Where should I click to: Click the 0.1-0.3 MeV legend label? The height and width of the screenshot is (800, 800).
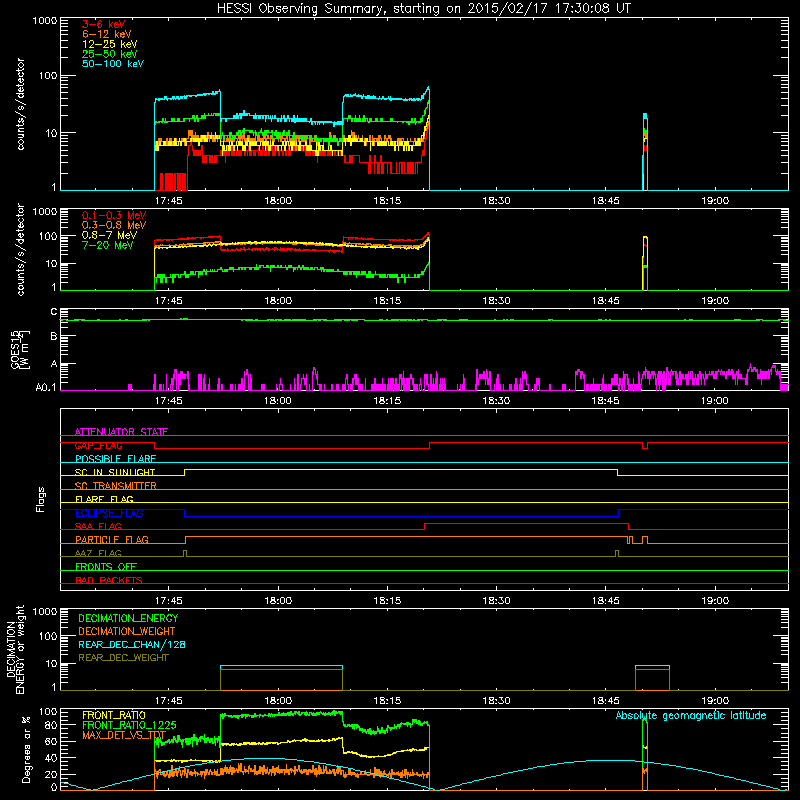[114, 215]
